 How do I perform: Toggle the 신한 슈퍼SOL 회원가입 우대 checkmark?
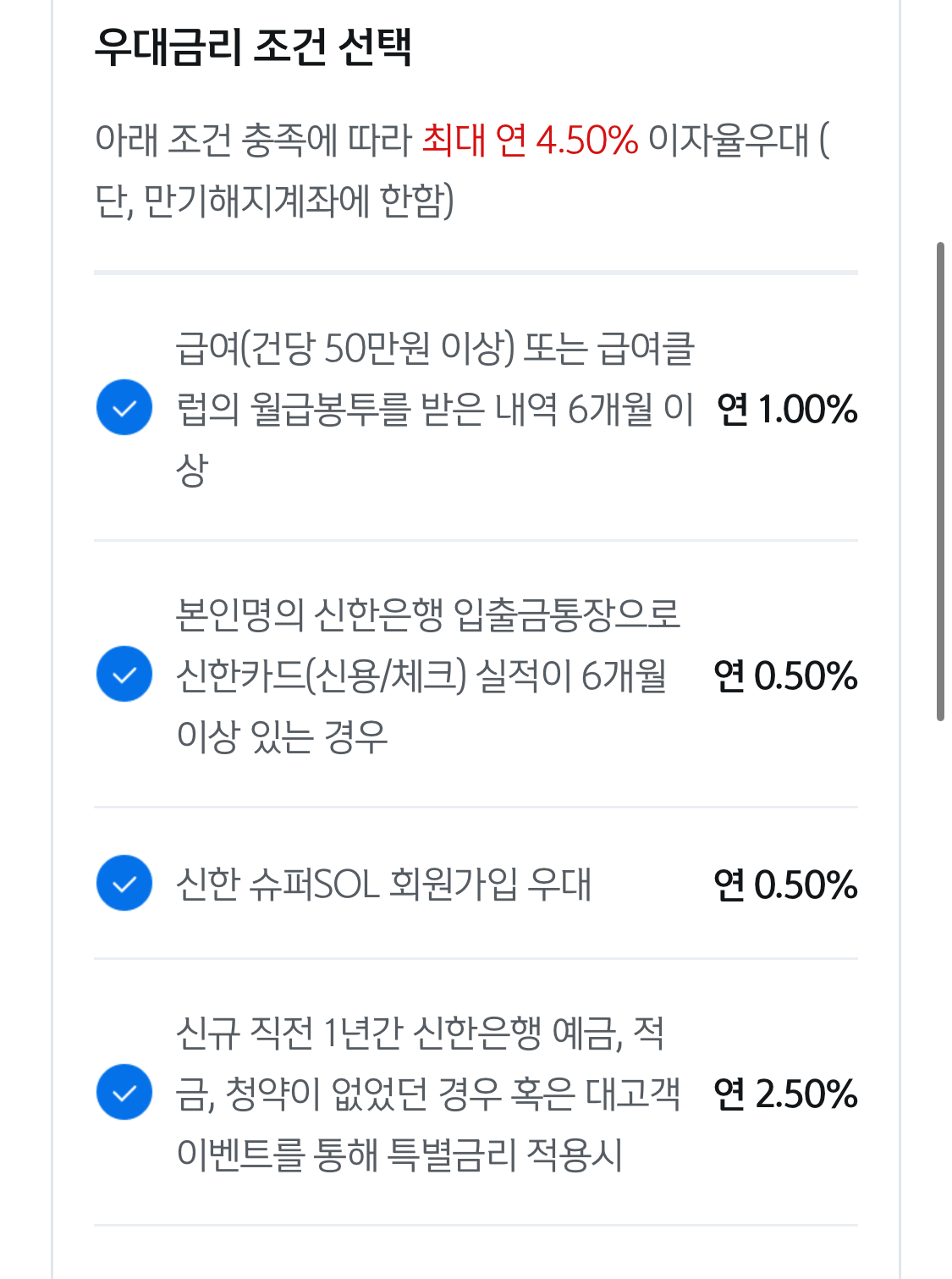pos(124,883)
